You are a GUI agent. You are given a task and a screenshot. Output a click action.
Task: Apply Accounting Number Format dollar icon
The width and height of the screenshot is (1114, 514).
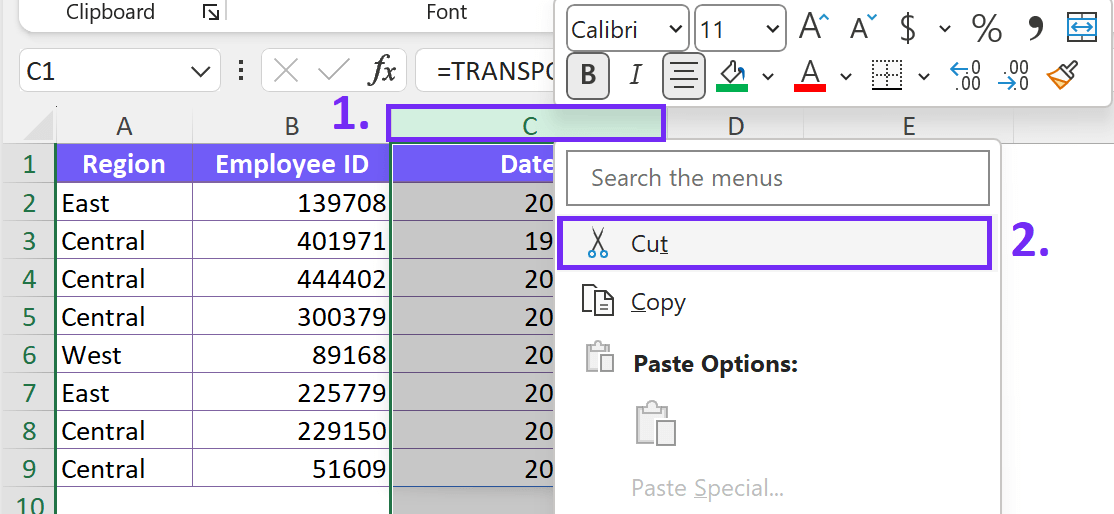907,28
